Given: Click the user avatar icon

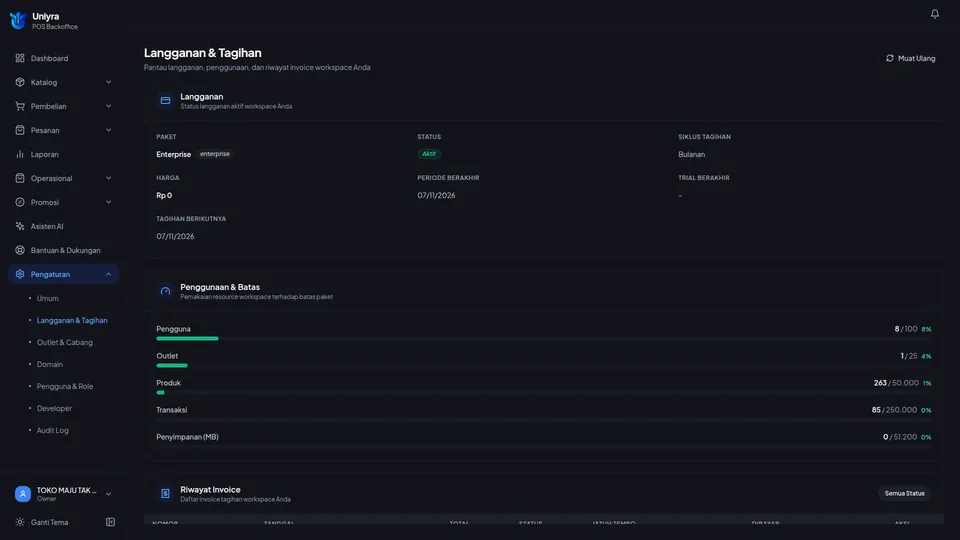Looking at the screenshot, I should tap(23, 493).
